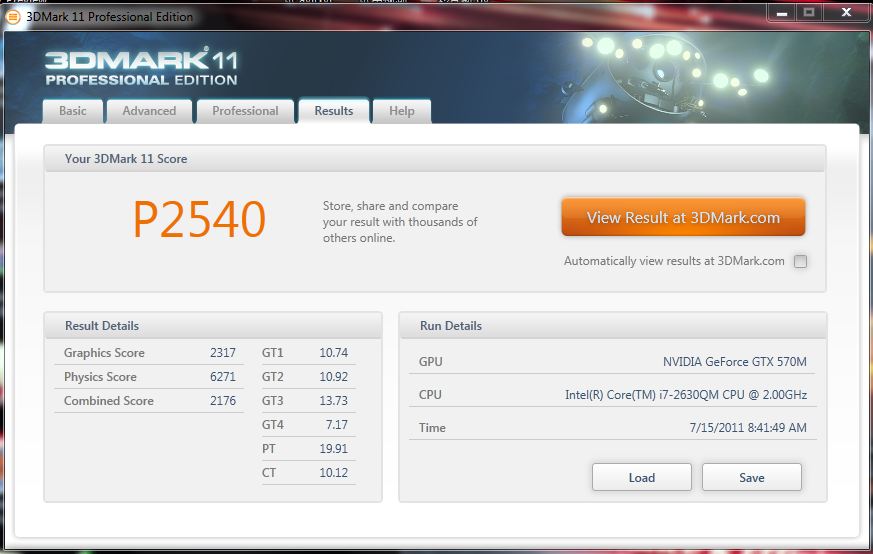
Task: Click the run time 7/15/2011 8:41:49 AM
Action: point(748,428)
